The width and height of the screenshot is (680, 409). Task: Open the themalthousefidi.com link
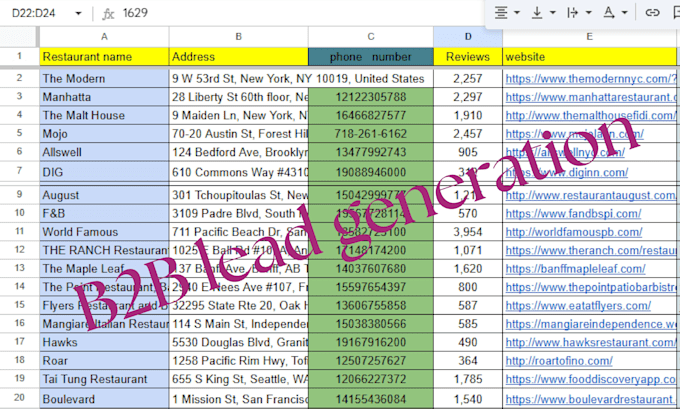[x=591, y=115]
